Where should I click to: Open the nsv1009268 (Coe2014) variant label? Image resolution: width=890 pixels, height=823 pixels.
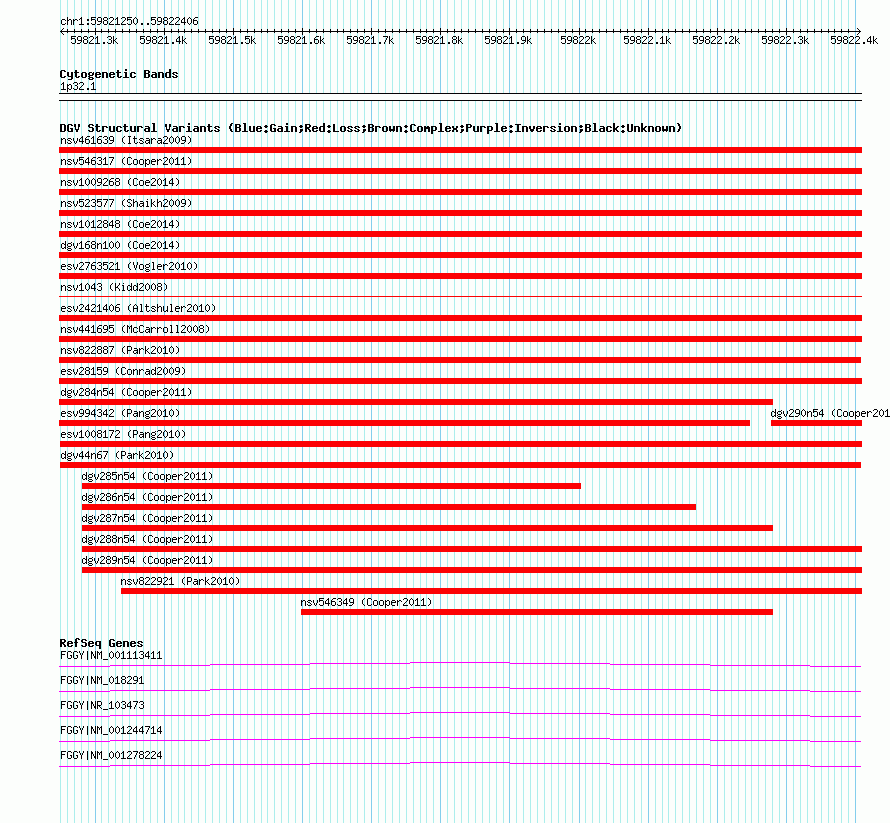tap(120, 182)
